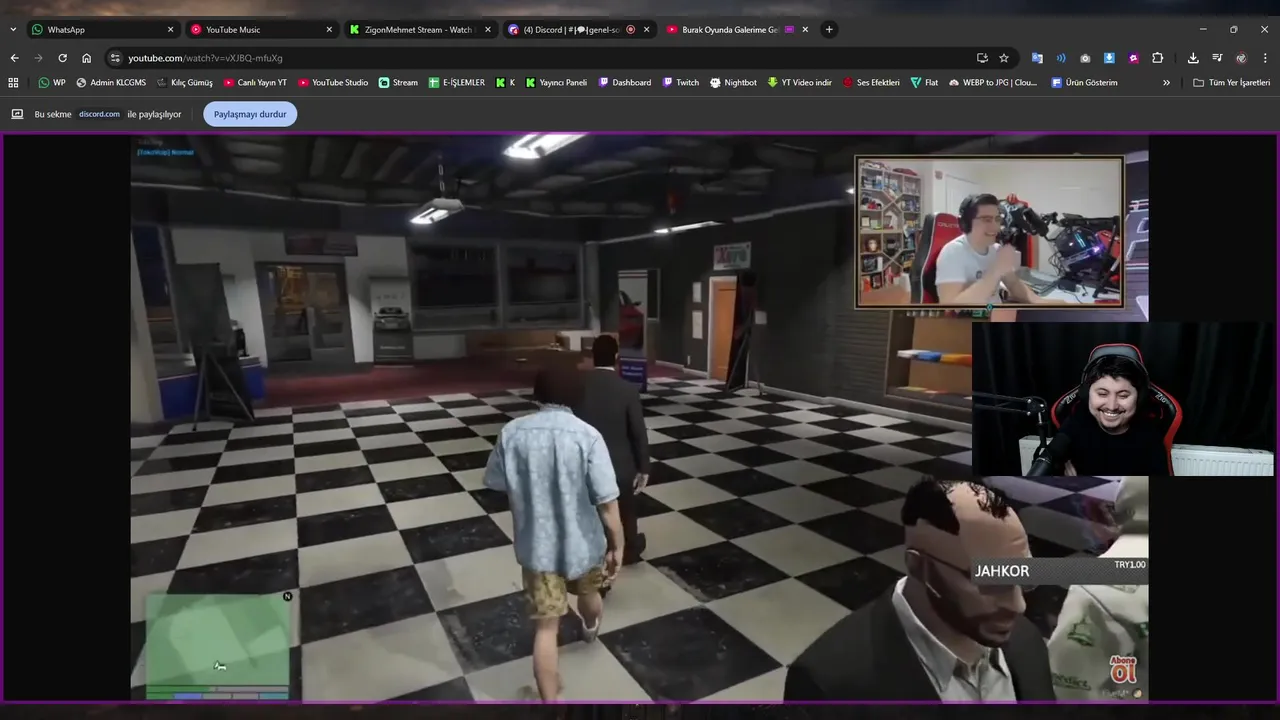
Task: Open the bookmark labeled K
Action: [505, 82]
